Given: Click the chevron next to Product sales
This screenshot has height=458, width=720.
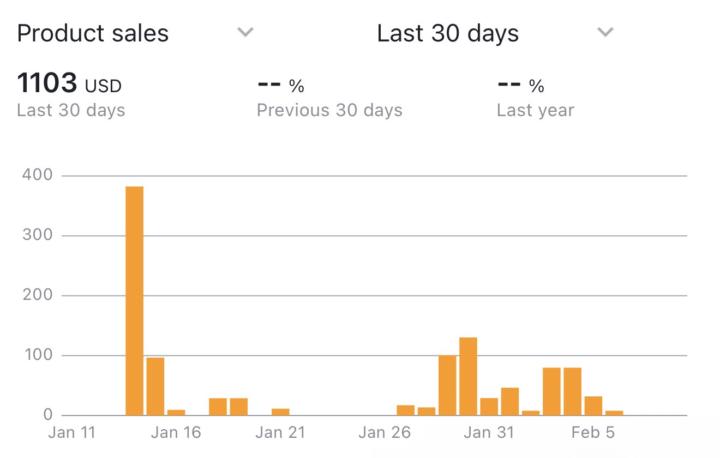Looking at the screenshot, I should 245,33.
